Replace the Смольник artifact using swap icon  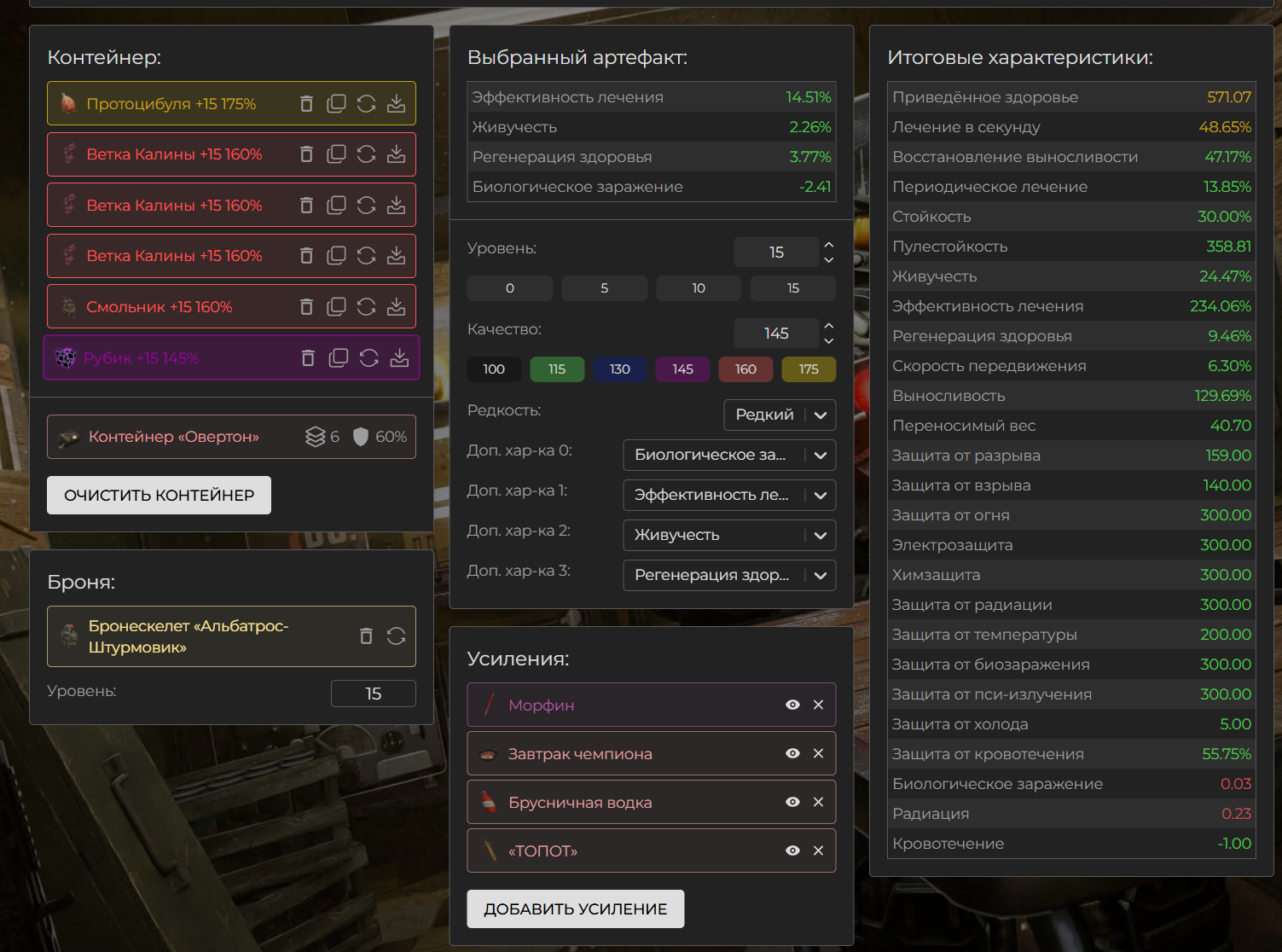[367, 307]
